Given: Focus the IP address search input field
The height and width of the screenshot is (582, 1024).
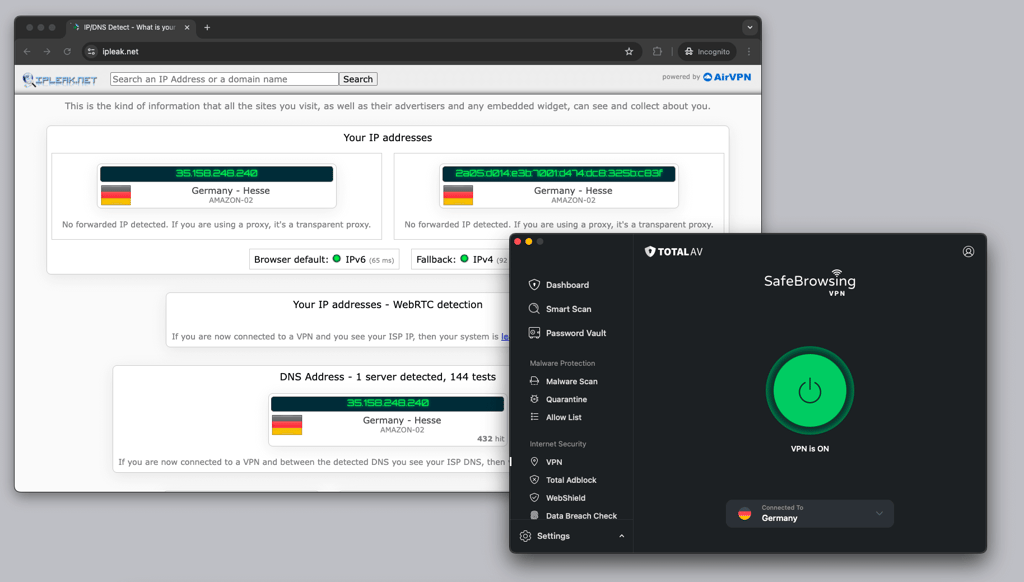Looking at the screenshot, I should tap(224, 79).
